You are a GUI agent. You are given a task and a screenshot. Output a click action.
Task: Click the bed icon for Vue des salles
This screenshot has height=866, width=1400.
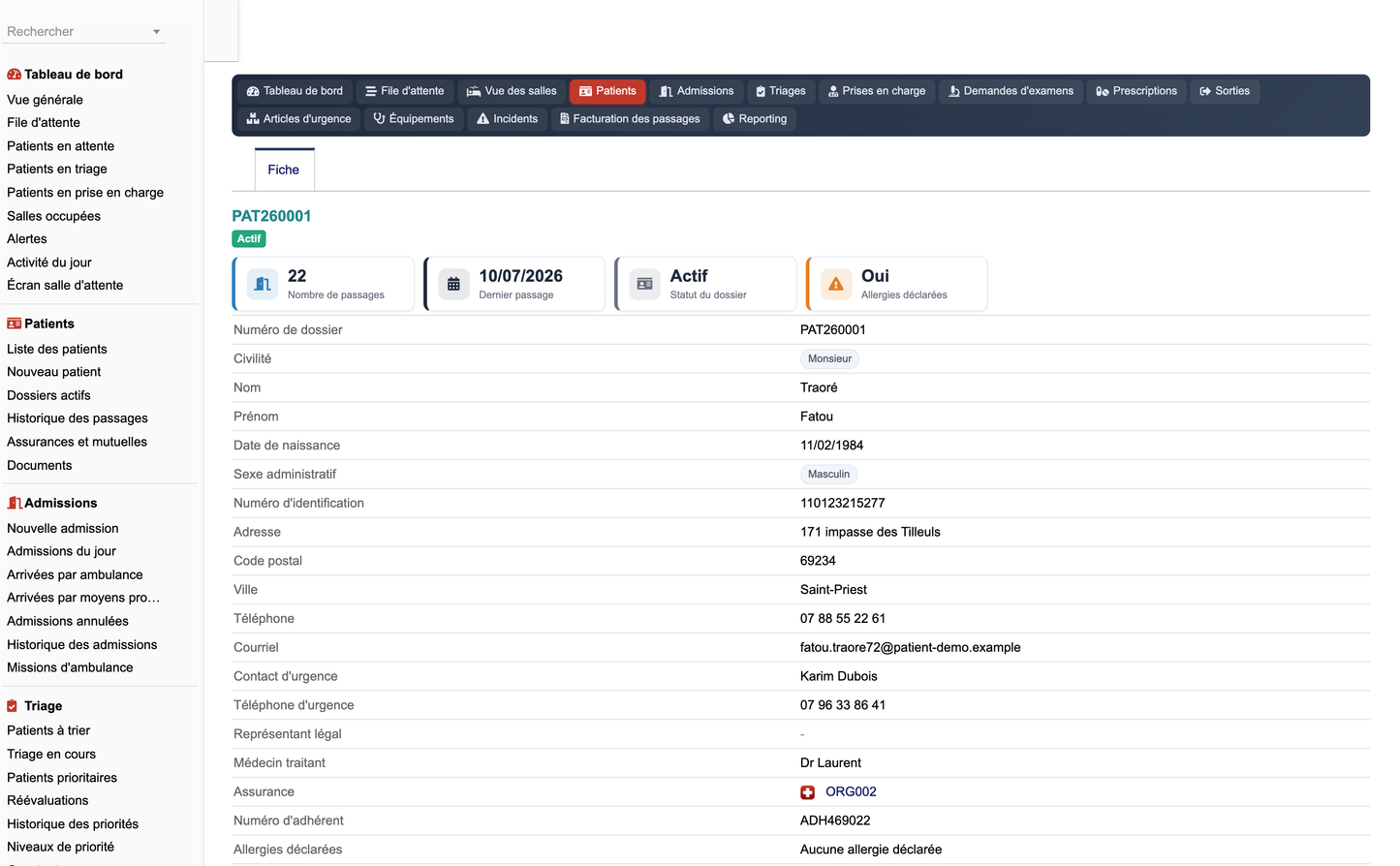point(474,91)
